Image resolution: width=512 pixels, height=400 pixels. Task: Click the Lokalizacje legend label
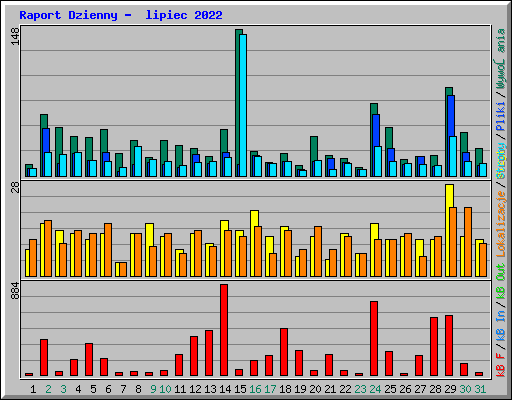[501, 224]
